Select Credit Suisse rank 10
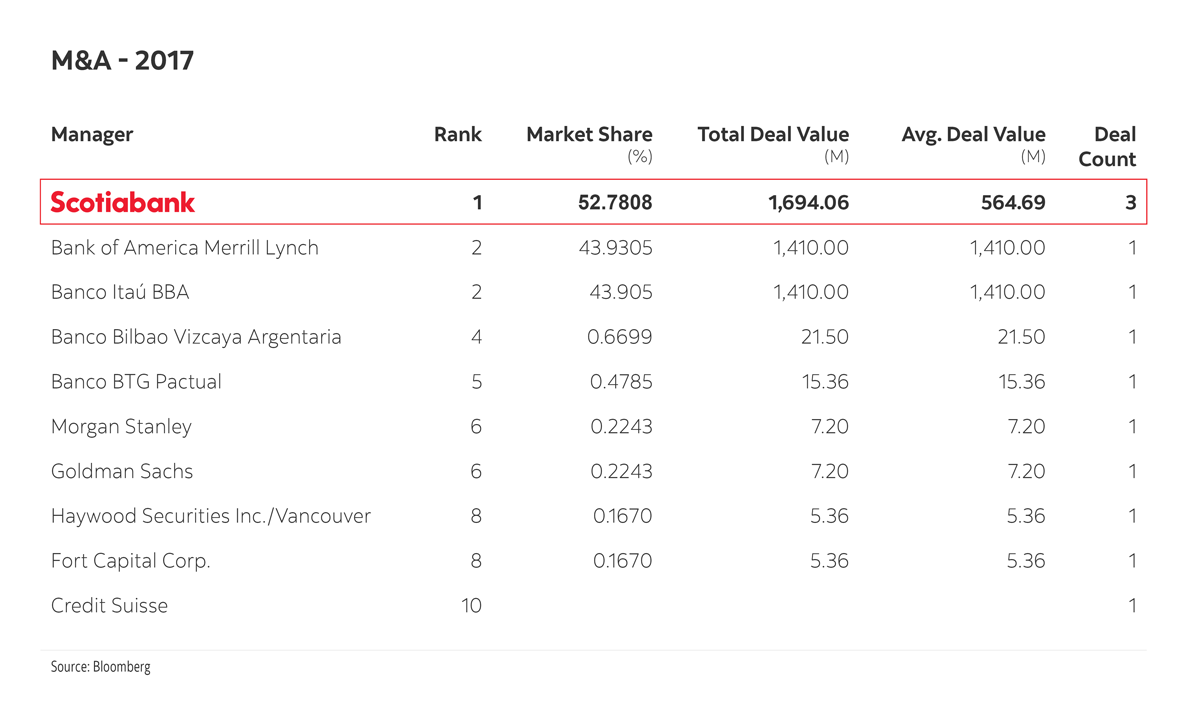The width and height of the screenshot is (1186, 721). 471,605
